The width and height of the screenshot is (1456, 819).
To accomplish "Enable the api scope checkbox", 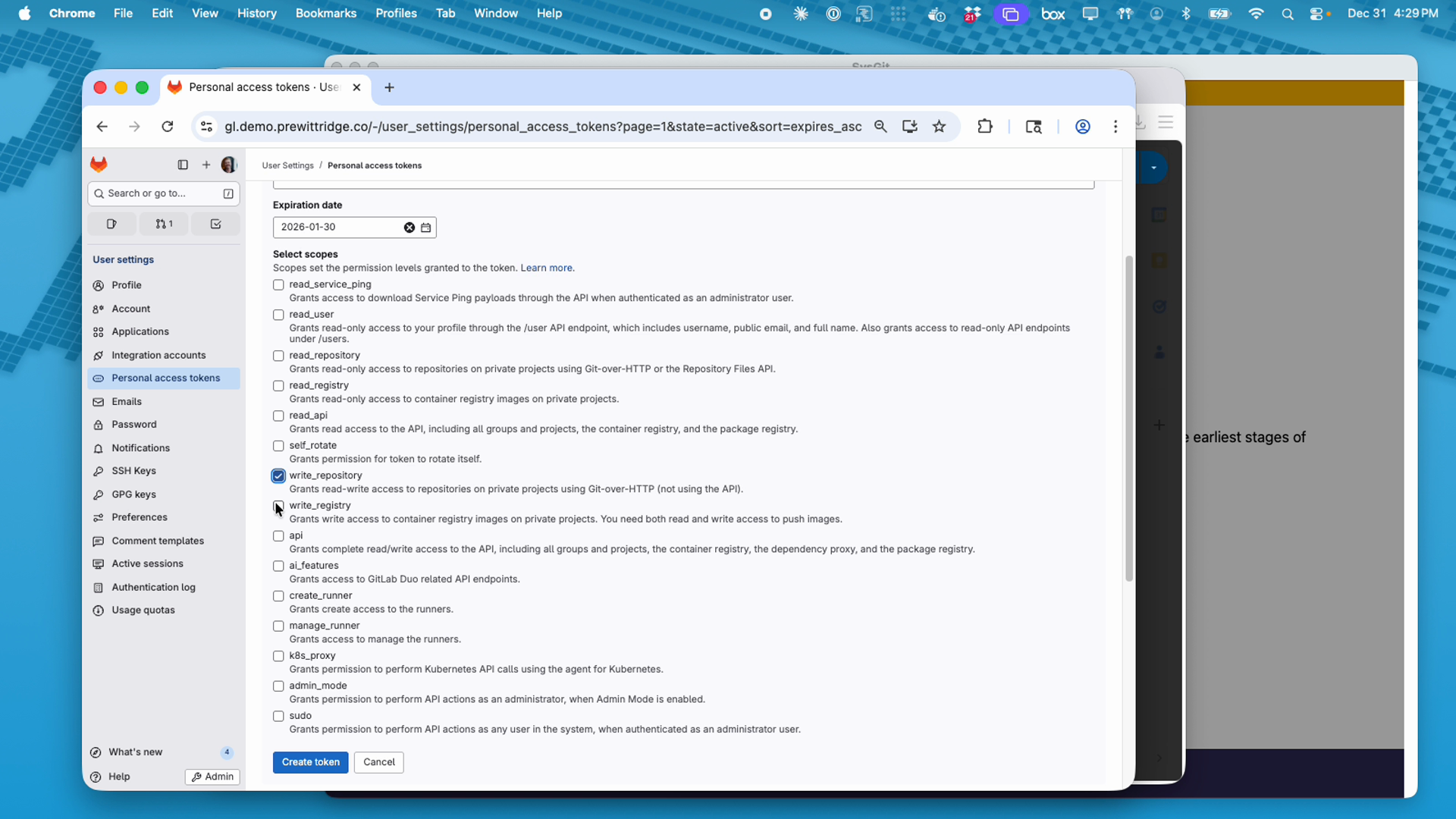I will 278,535.
